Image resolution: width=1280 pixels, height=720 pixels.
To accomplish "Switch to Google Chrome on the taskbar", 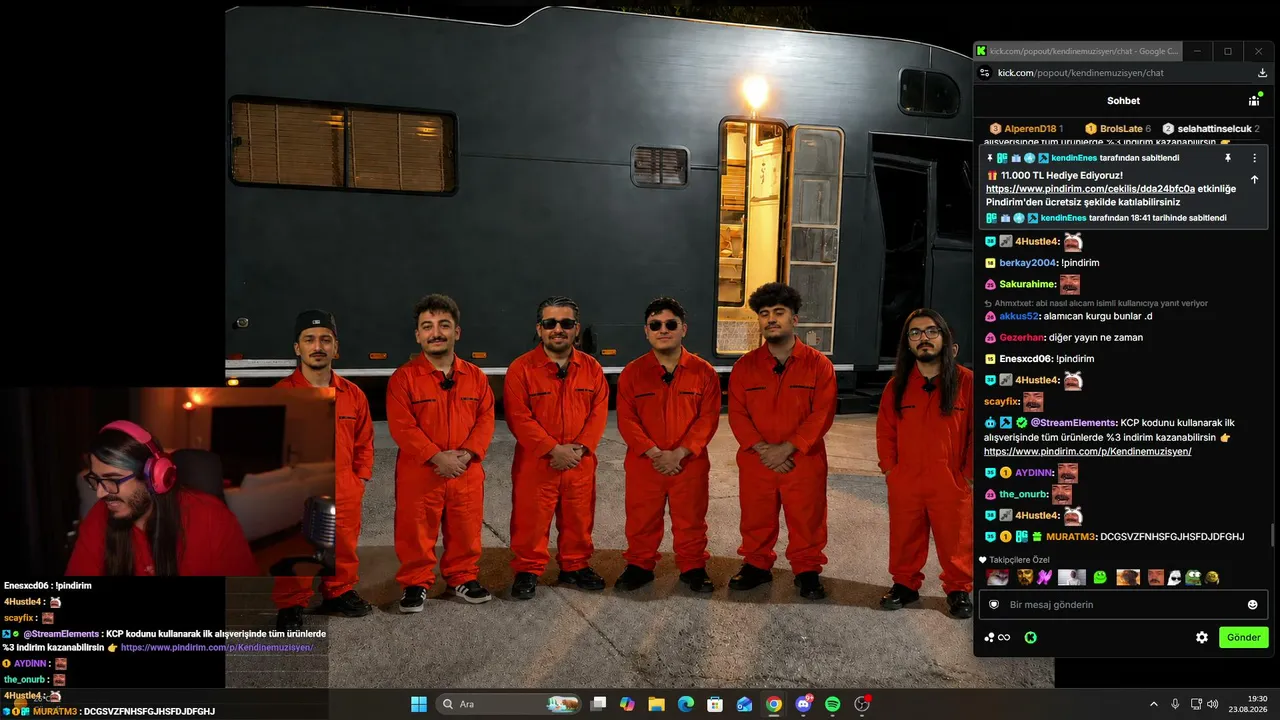I will point(774,704).
